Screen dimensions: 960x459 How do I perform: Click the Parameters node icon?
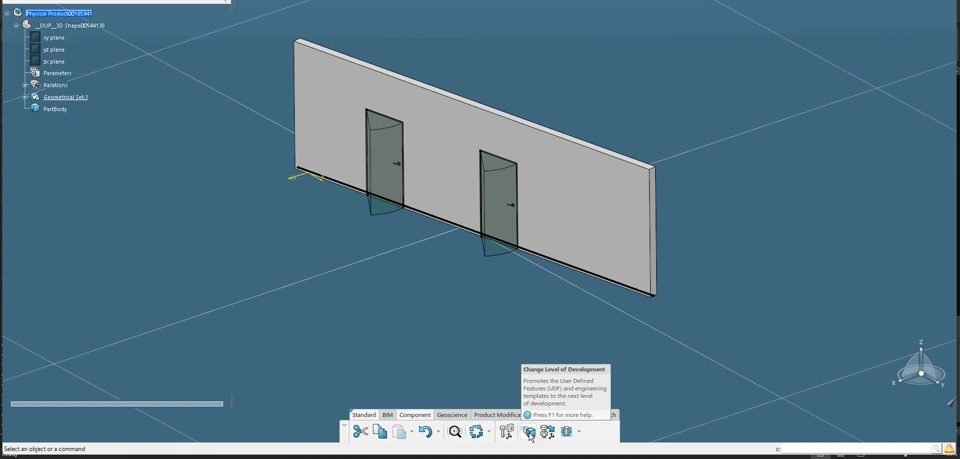(36, 72)
